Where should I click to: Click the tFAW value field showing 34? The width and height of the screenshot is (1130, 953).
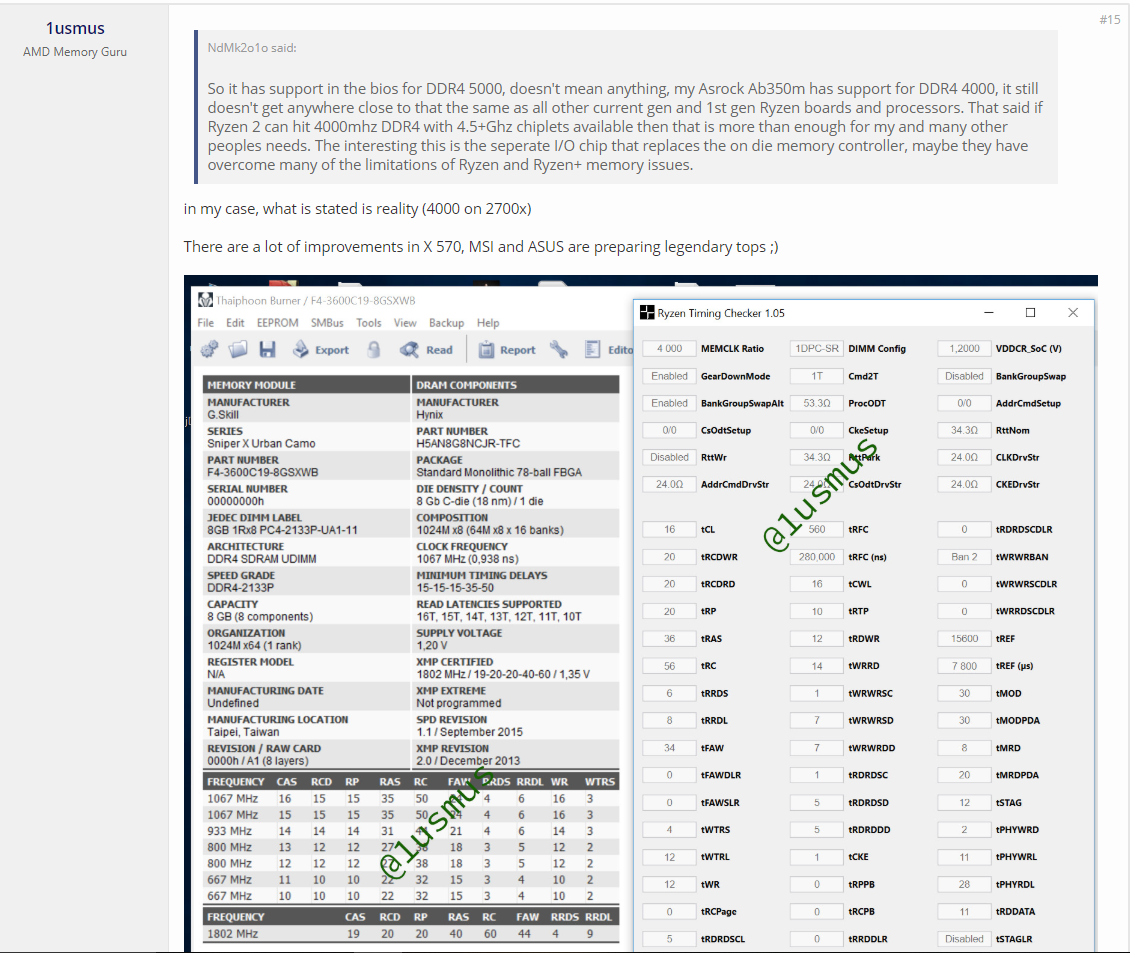[x=669, y=748]
